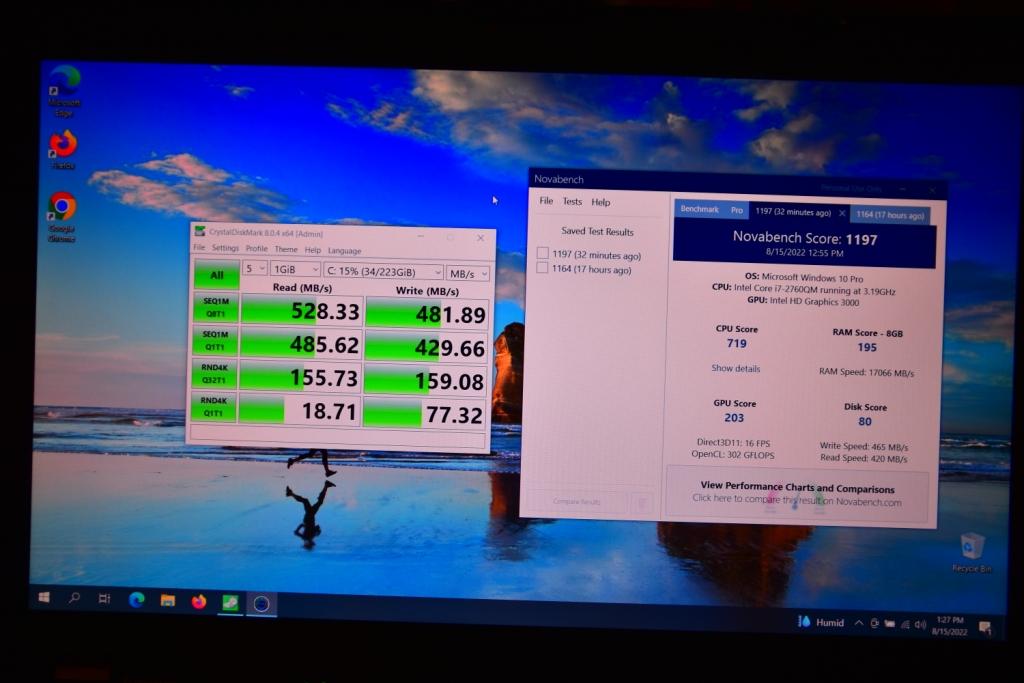
Task: Open Microsoft Edge desktop shortcut
Action: click(64, 91)
